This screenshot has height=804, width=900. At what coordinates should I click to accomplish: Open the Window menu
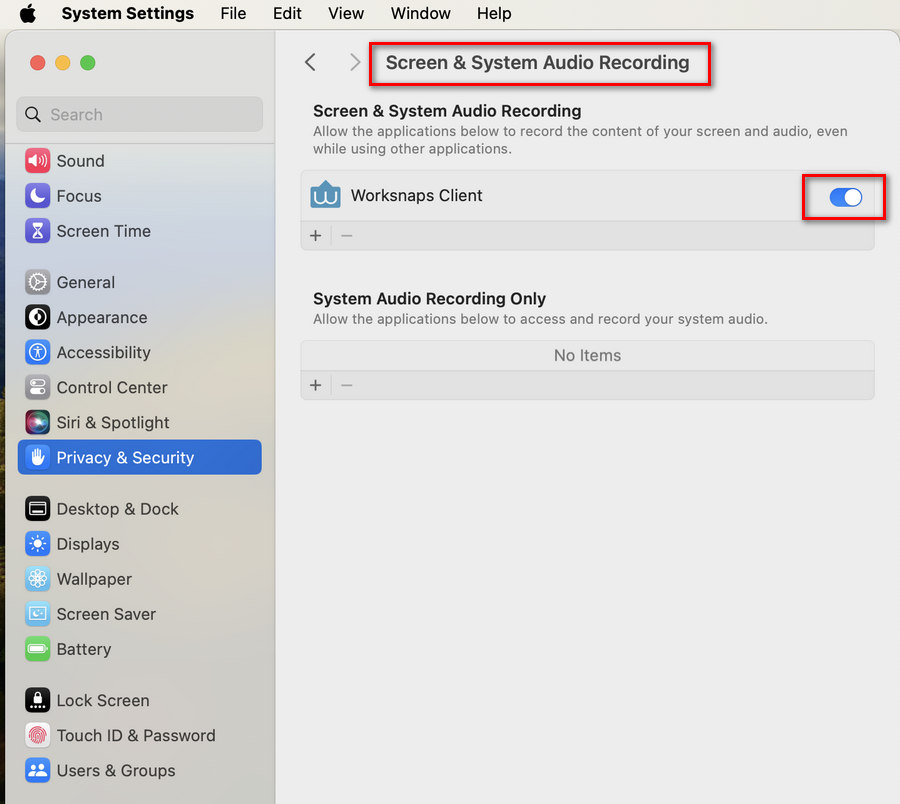420,13
